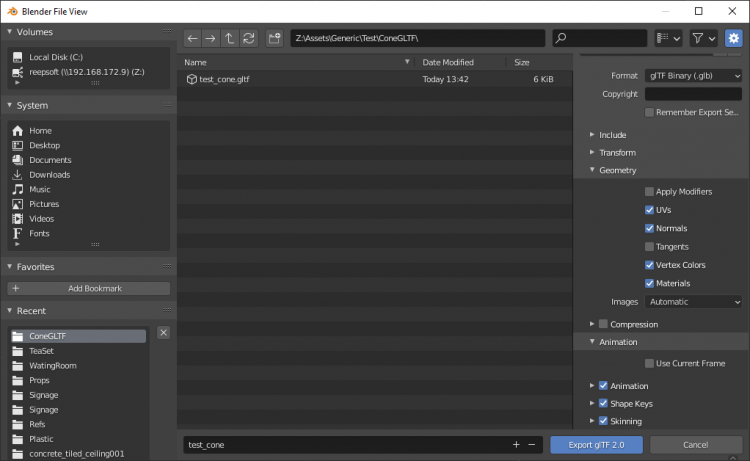Enable the Apply Modifiers checkbox
This screenshot has width=750, height=461.
(x=650, y=191)
